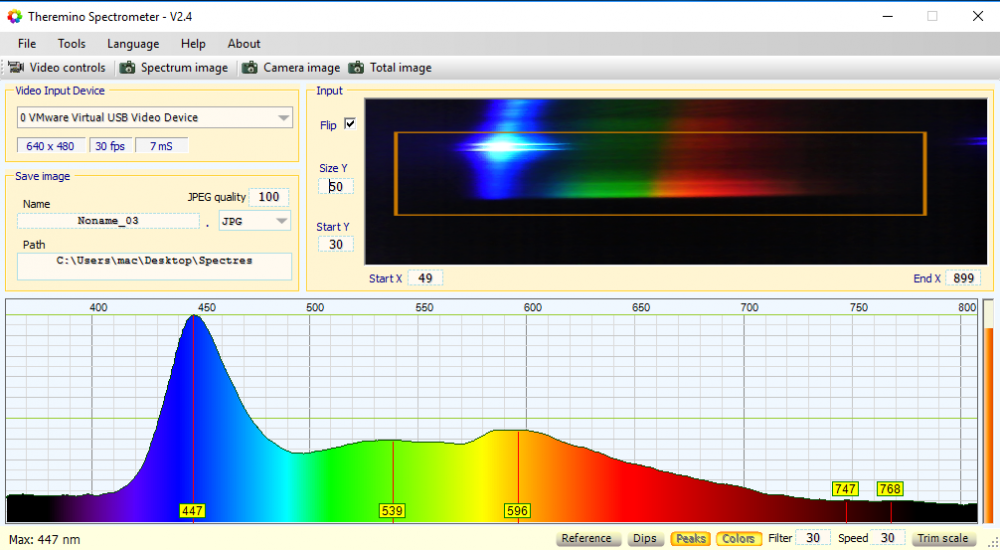
Task: Click the 30 fps value
Action: click(x=110, y=146)
